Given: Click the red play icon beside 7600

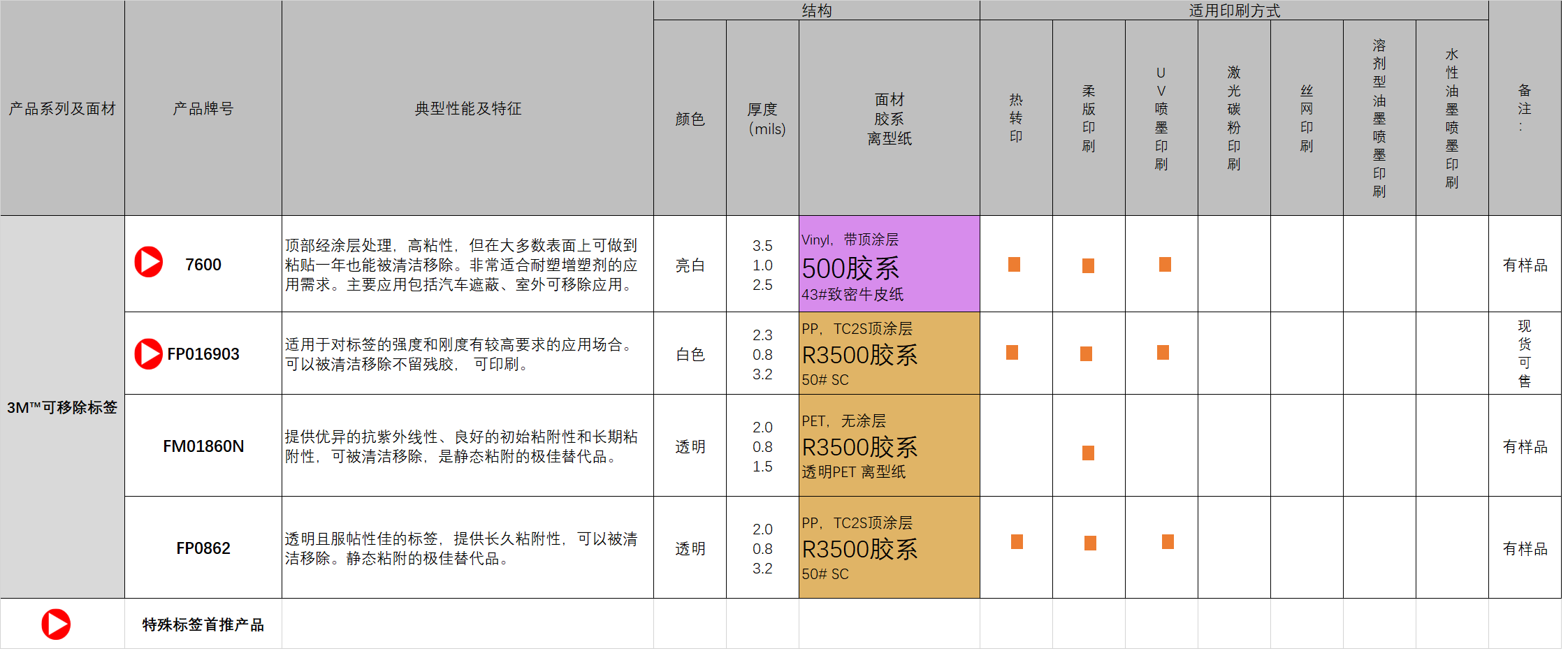Looking at the screenshot, I should pos(148,262).
